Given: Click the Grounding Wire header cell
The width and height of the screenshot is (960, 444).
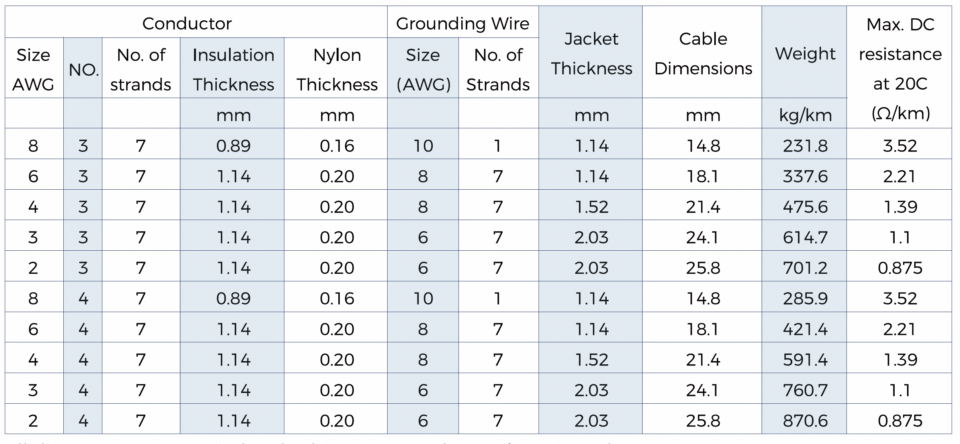Looking at the screenshot, I should (463, 22).
